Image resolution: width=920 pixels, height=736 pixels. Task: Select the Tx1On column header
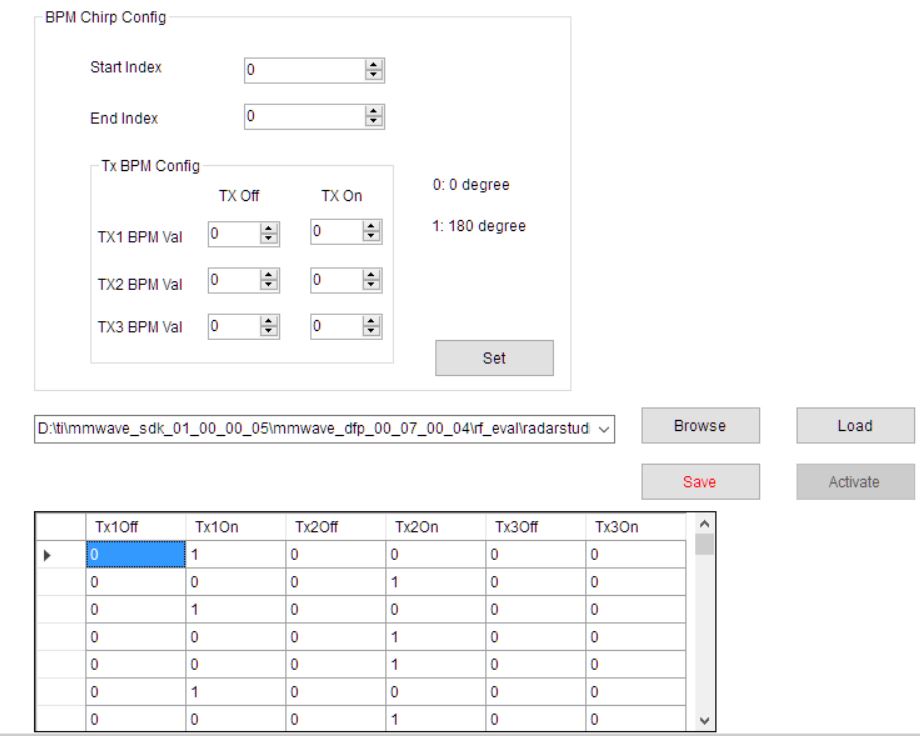(x=236, y=527)
